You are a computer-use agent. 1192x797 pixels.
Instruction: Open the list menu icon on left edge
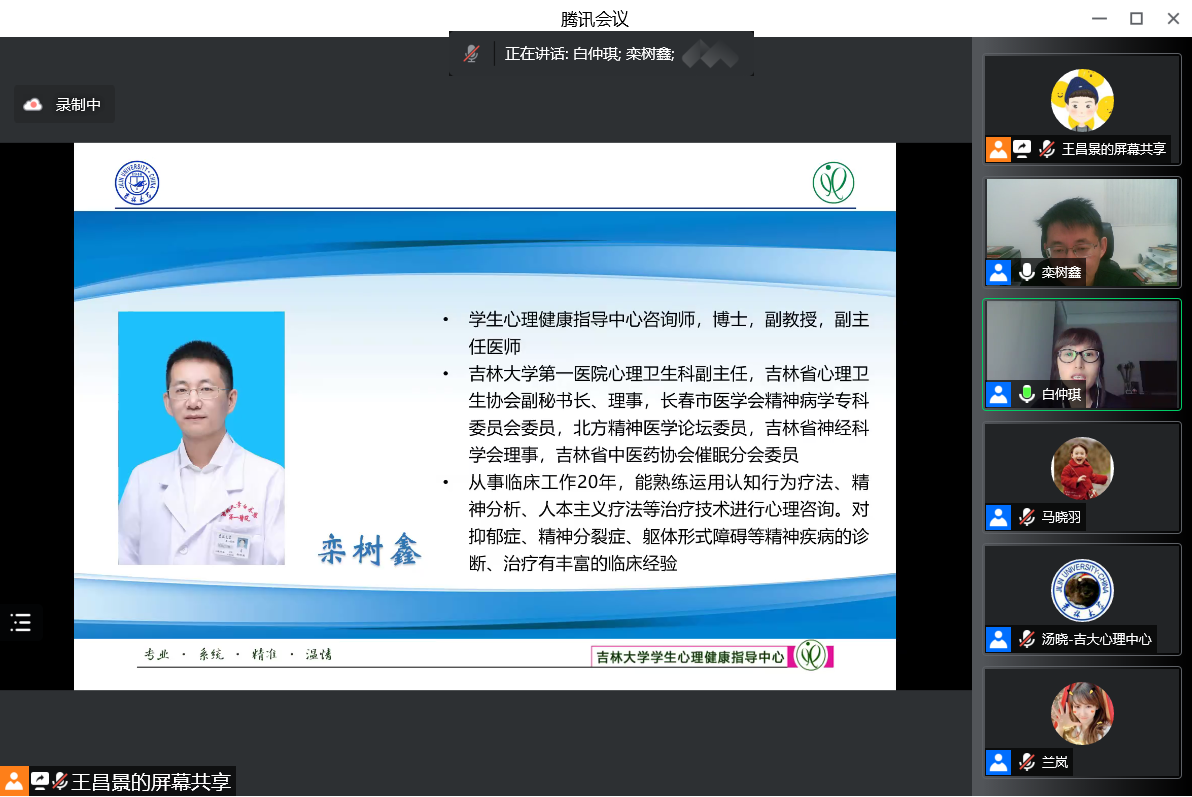point(21,623)
